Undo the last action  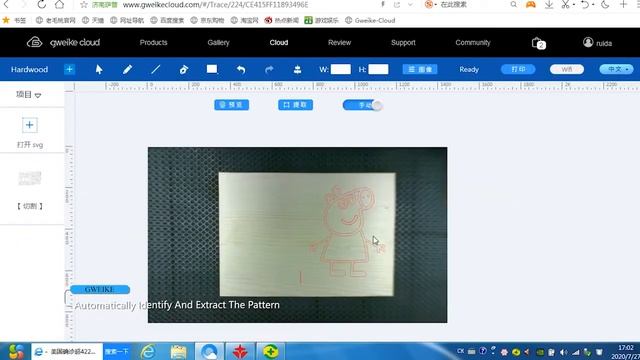[241, 69]
